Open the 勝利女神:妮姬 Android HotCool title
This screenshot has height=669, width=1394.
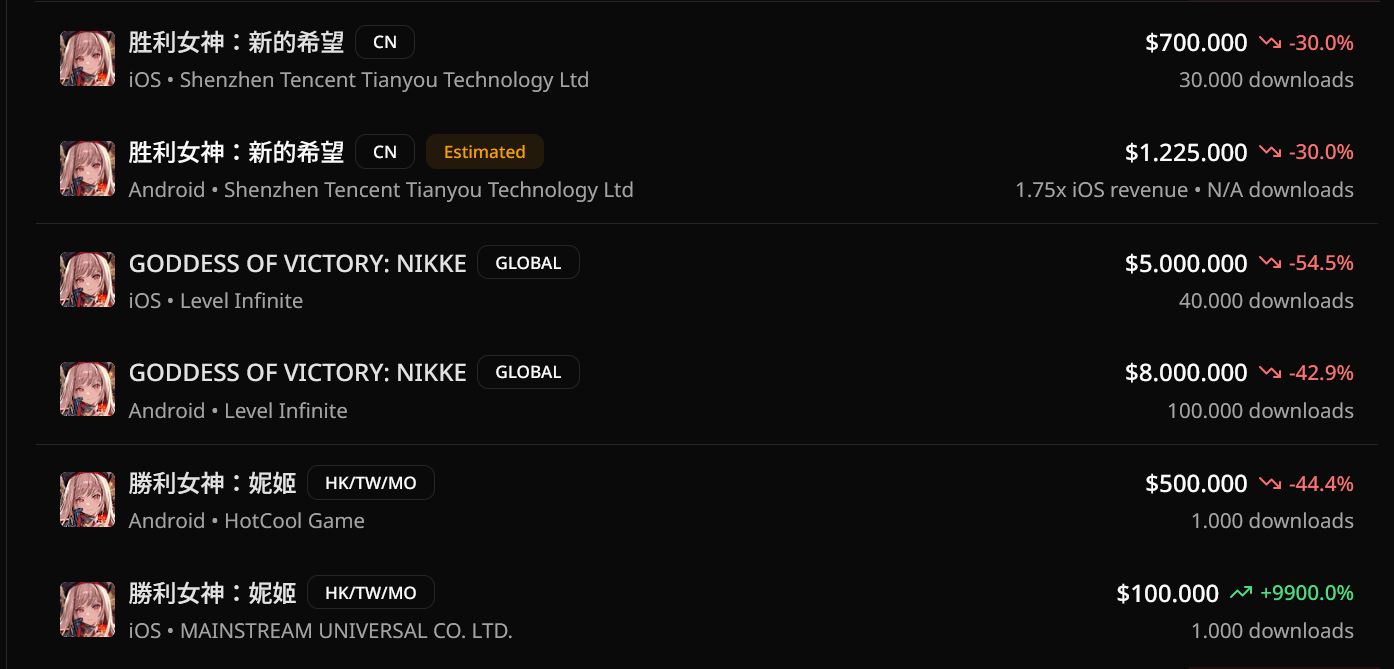coord(213,484)
